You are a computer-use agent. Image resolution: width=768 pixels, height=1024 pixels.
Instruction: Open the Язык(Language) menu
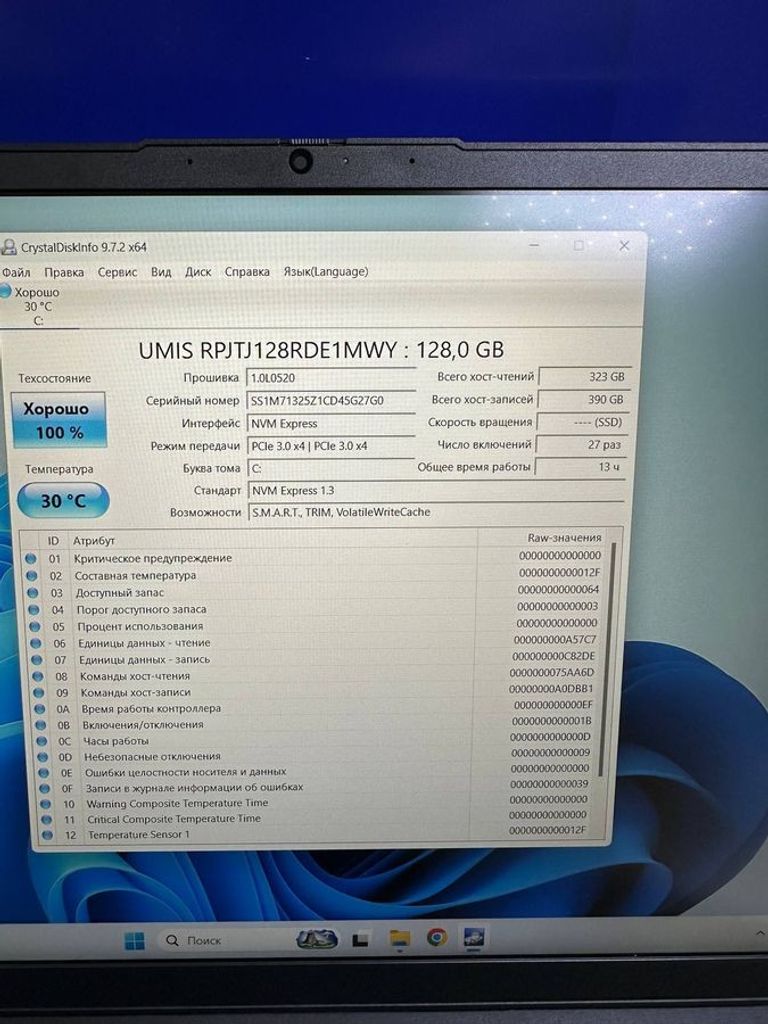point(325,271)
